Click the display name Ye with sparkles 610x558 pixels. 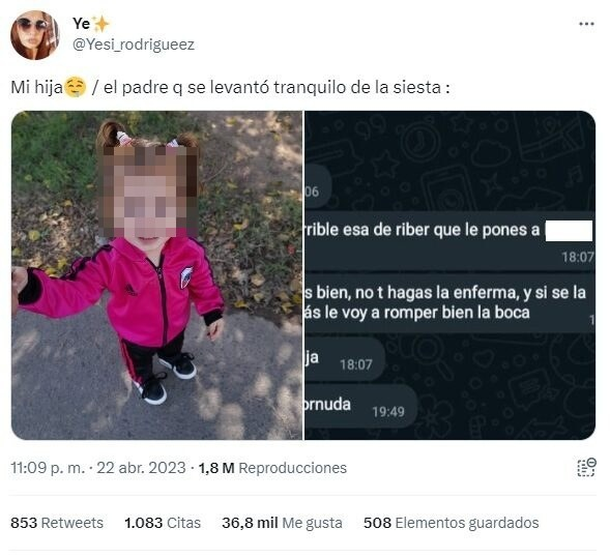point(91,24)
